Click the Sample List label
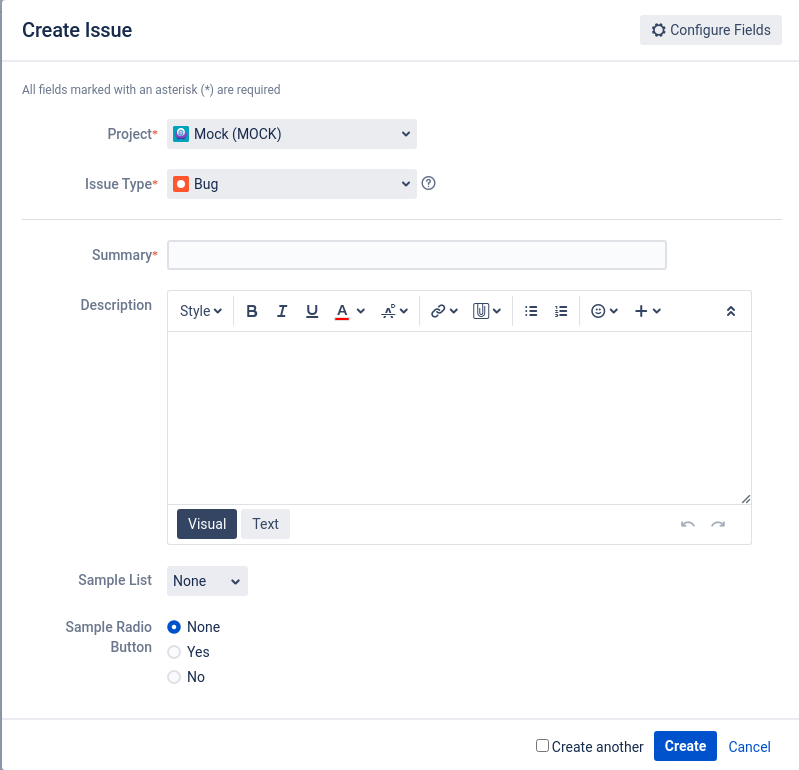Viewport: 799px width, 770px height. [115, 580]
